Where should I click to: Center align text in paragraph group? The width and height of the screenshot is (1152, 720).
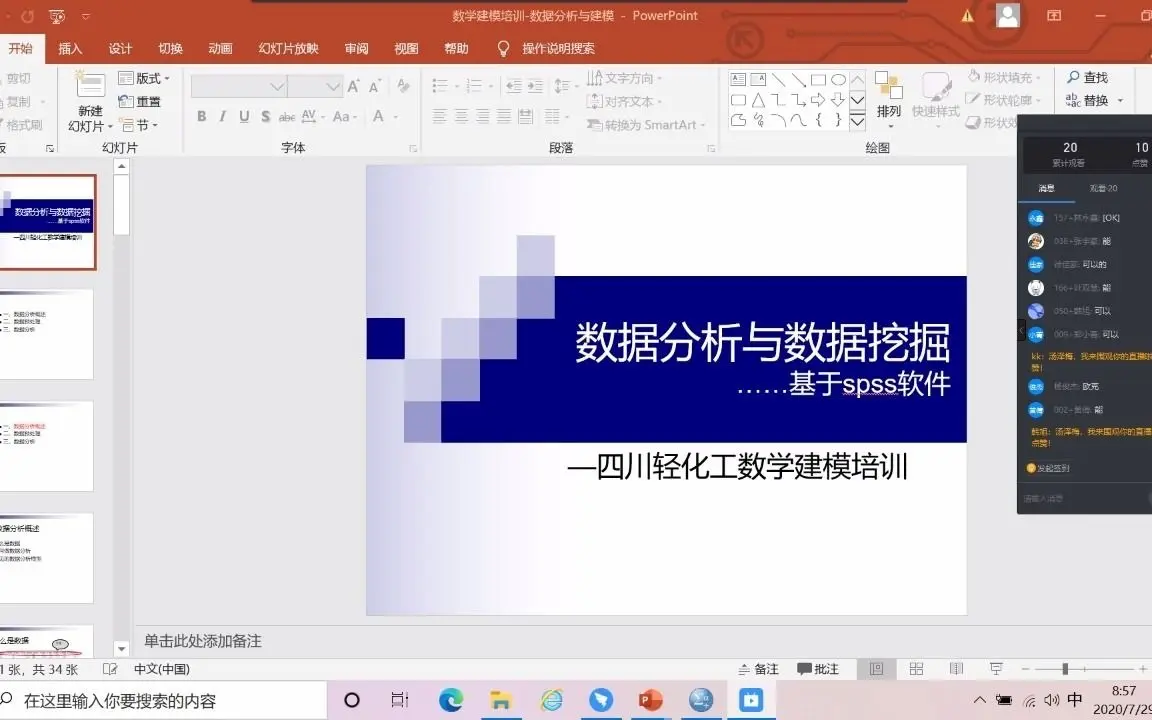(461, 116)
